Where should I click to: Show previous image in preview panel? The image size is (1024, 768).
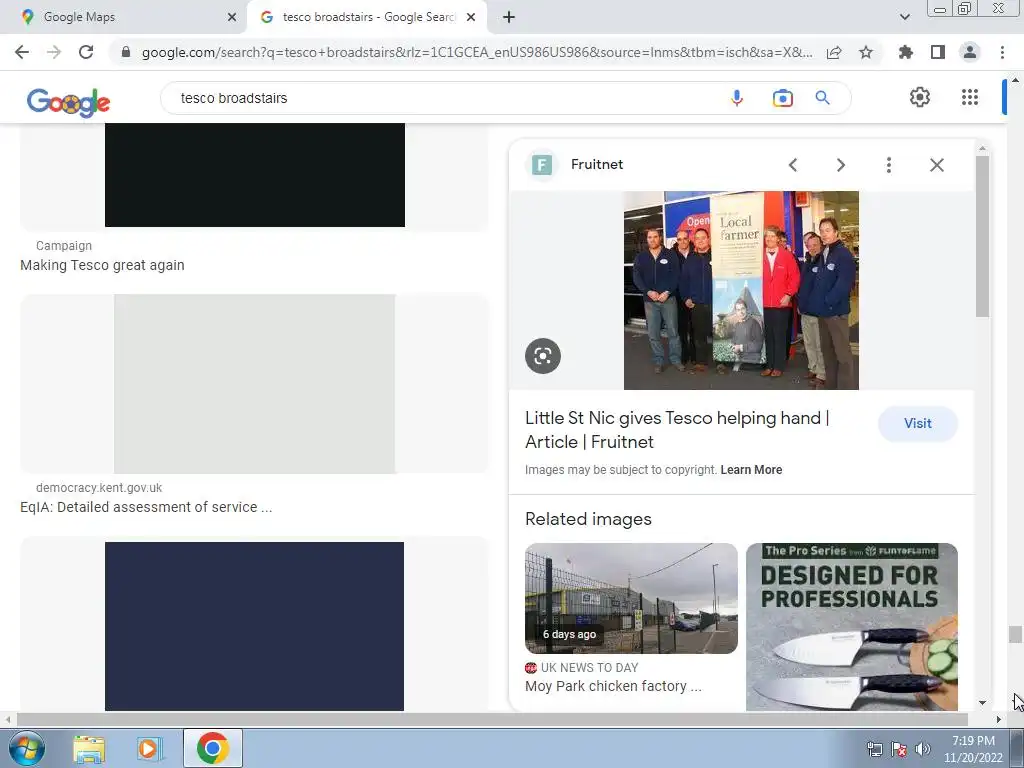pos(793,165)
